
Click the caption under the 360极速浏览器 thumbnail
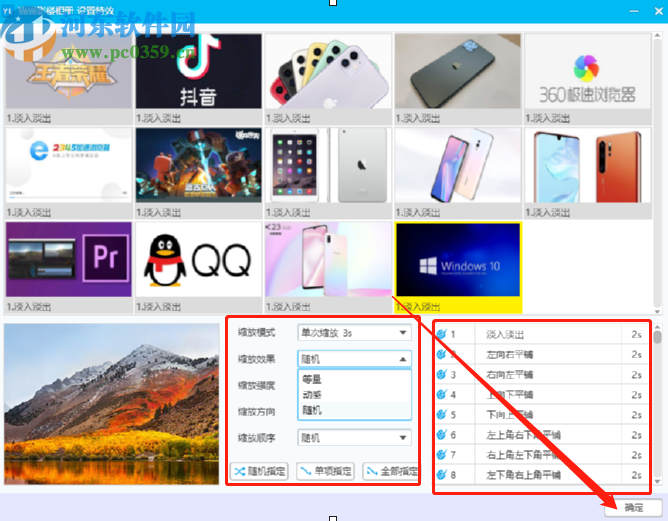(547, 118)
